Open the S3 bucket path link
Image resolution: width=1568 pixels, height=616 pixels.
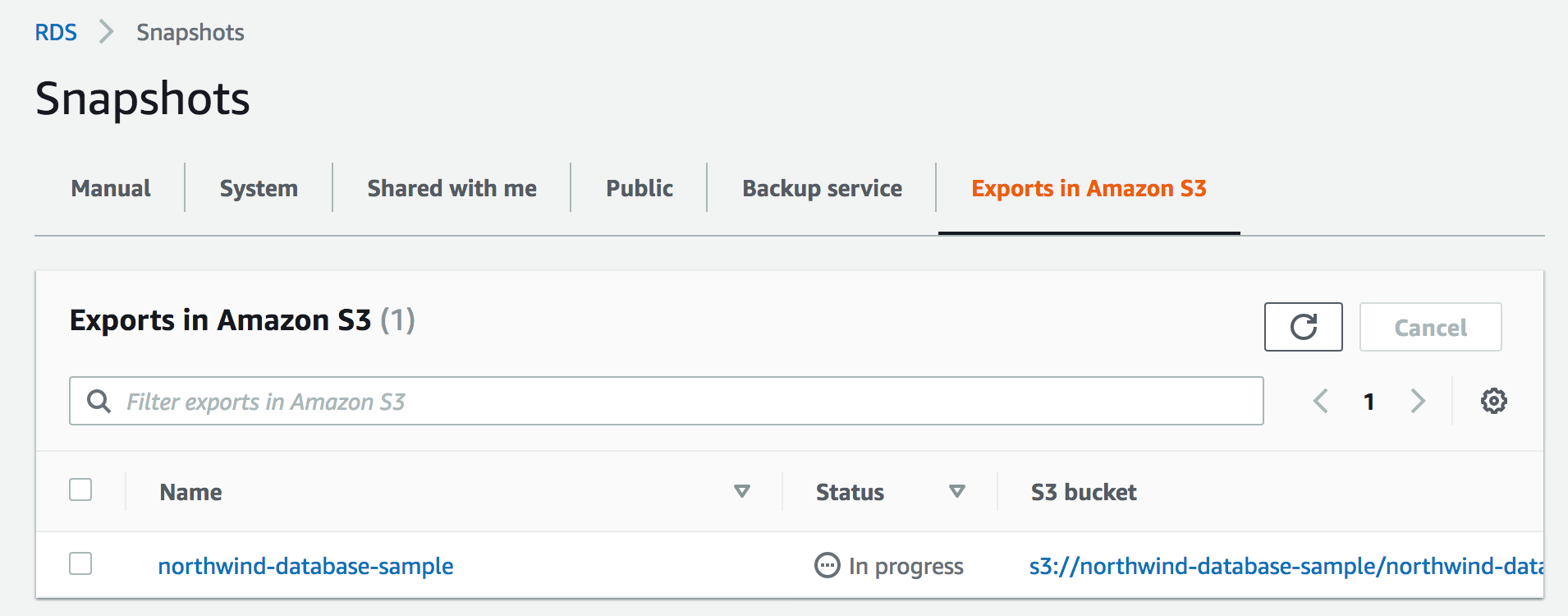pos(1286,566)
